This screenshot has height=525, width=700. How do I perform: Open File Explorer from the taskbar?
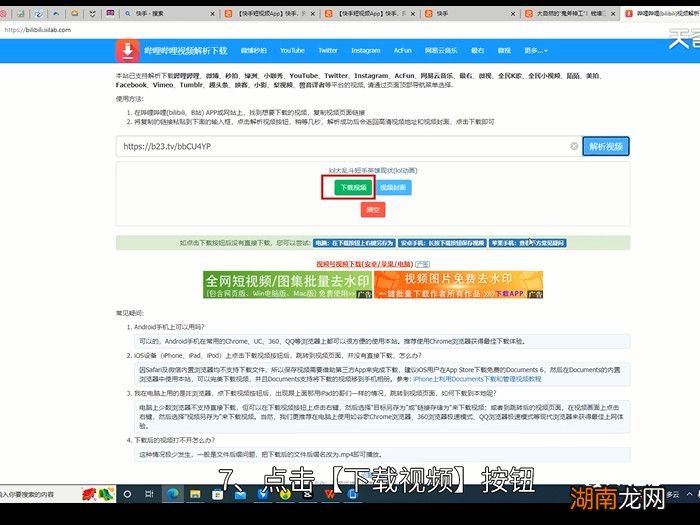(195, 494)
